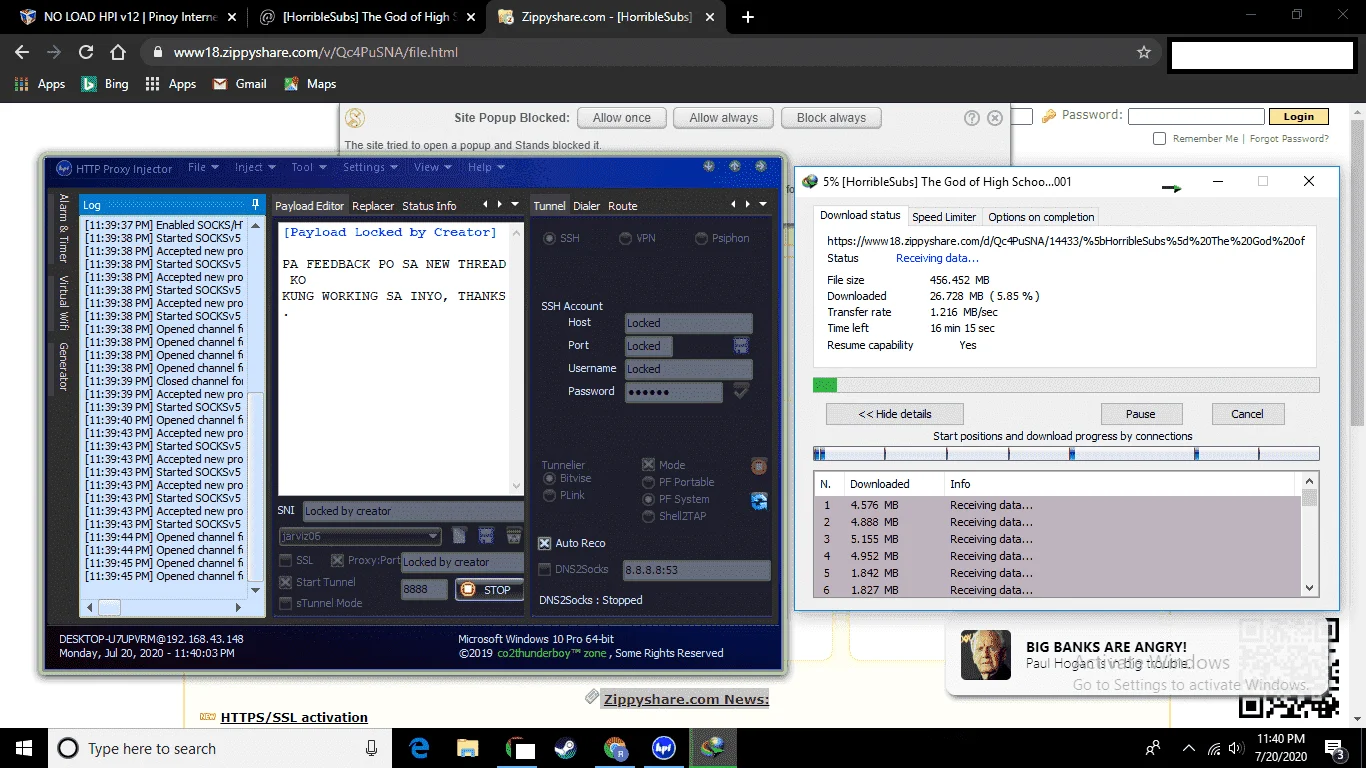Open HPI app from taskbar
The width and height of the screenshot is (1366, 768).
click(x=663, y=748)
